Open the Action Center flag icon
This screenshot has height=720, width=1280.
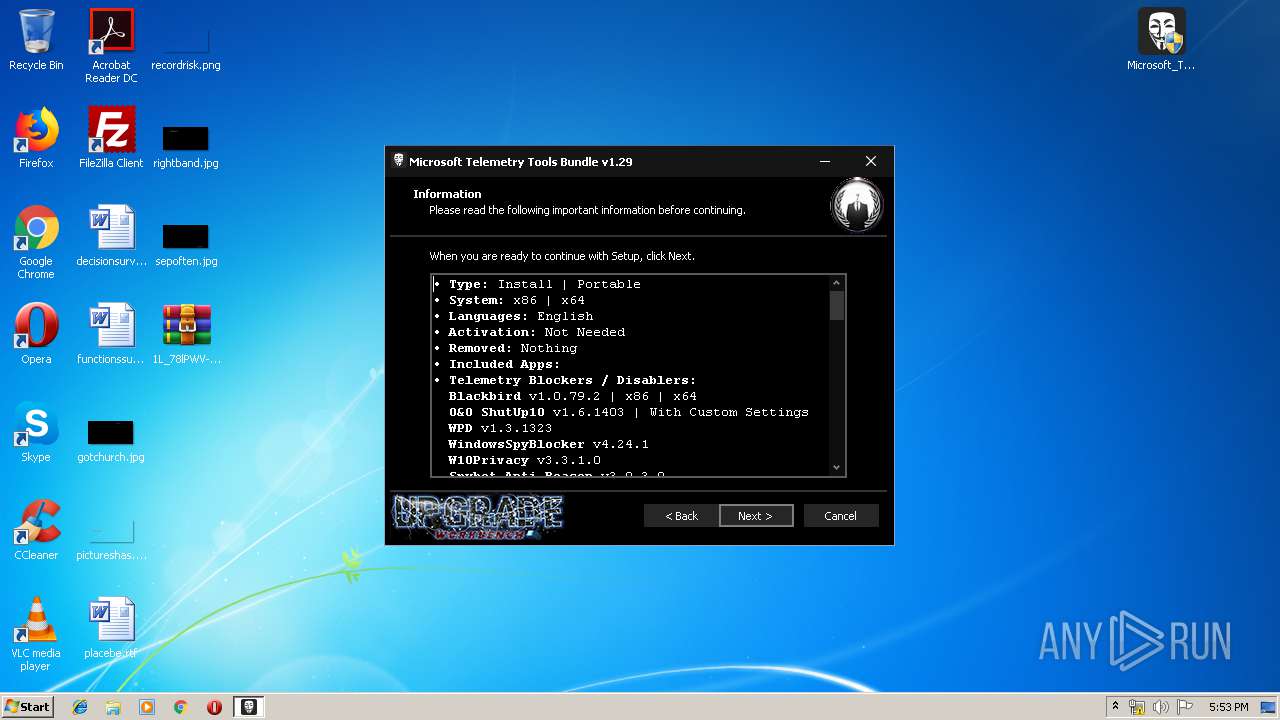pos(1184,707)
